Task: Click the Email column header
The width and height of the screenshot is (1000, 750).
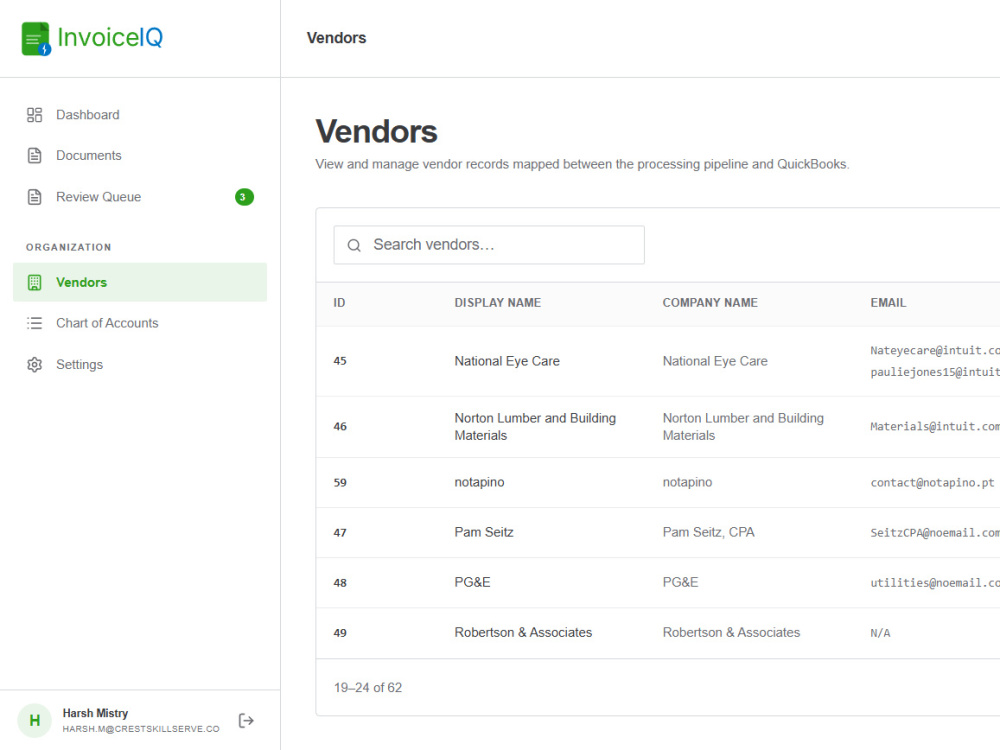Action: (x=888, y=303)
